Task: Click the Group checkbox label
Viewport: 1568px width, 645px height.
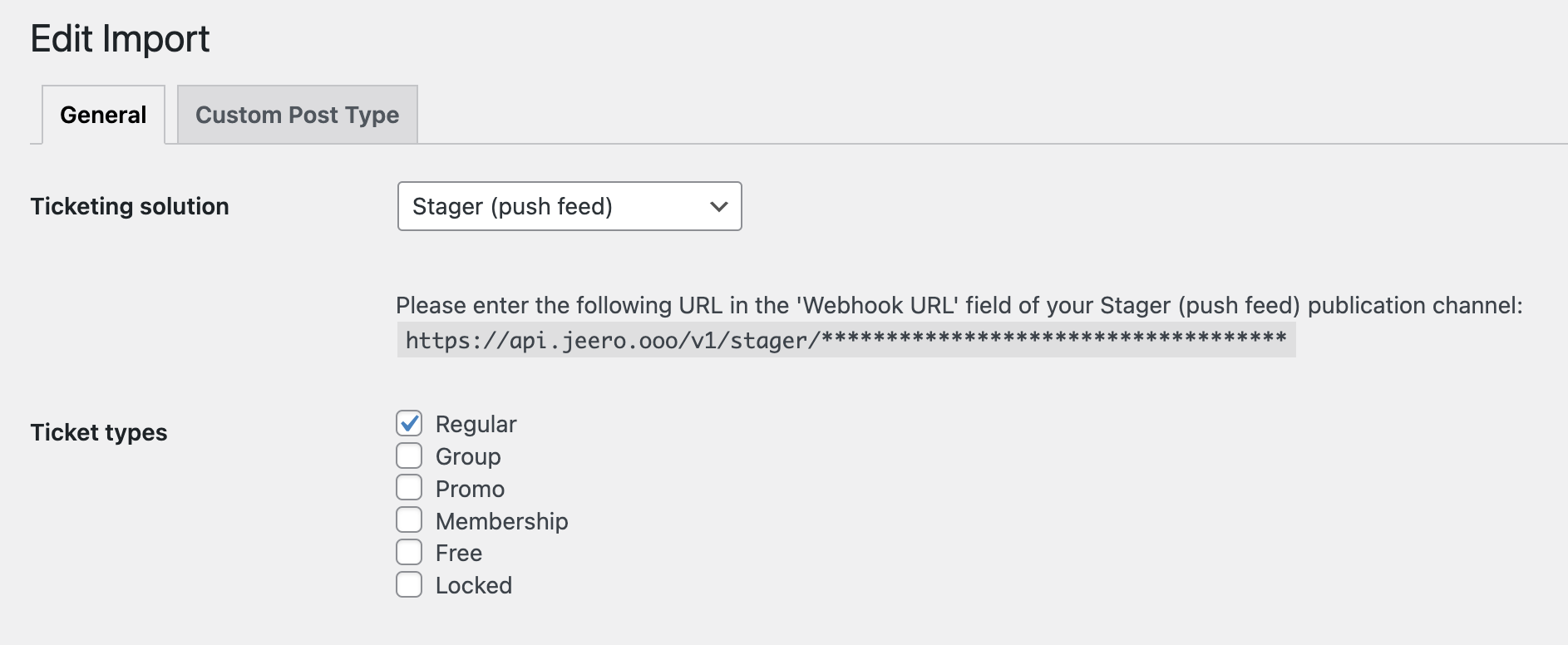Action: tap(468, 456)
